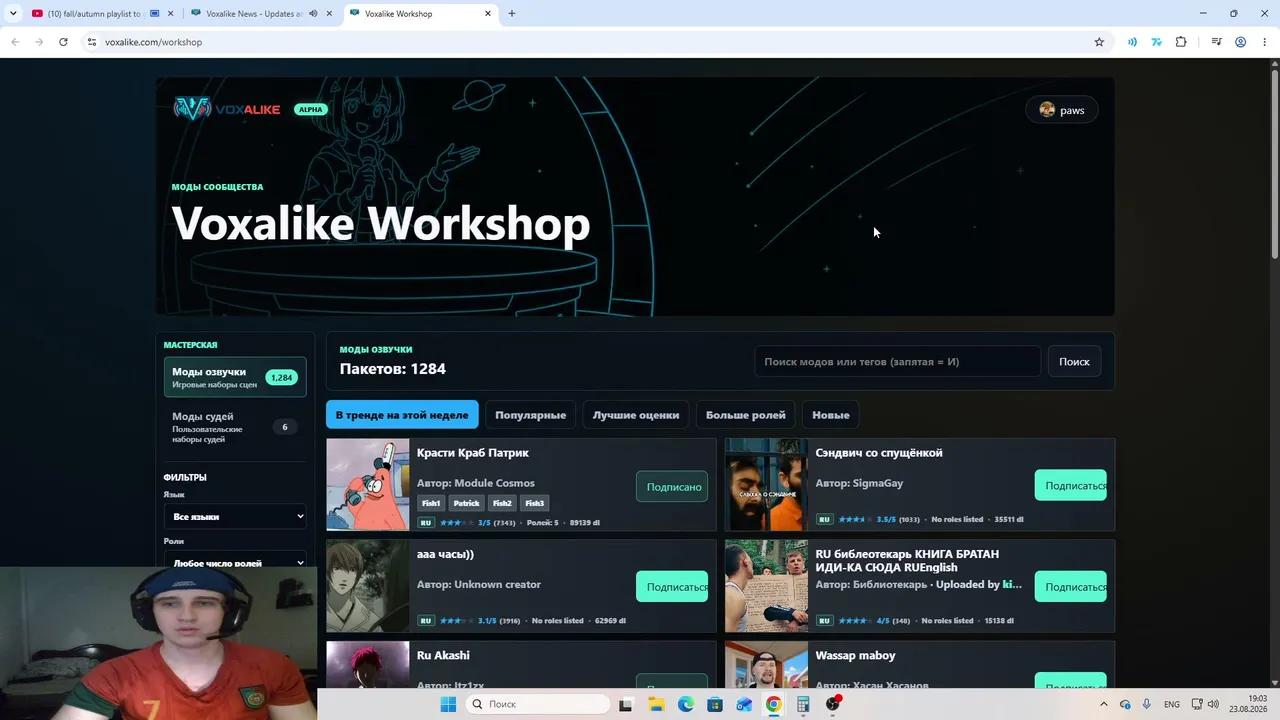The height and width of the screenshot is (720, 1280).
Task: Subscribe to the Сэндвич со спущёнкой mod
Action: point(1070,486)
